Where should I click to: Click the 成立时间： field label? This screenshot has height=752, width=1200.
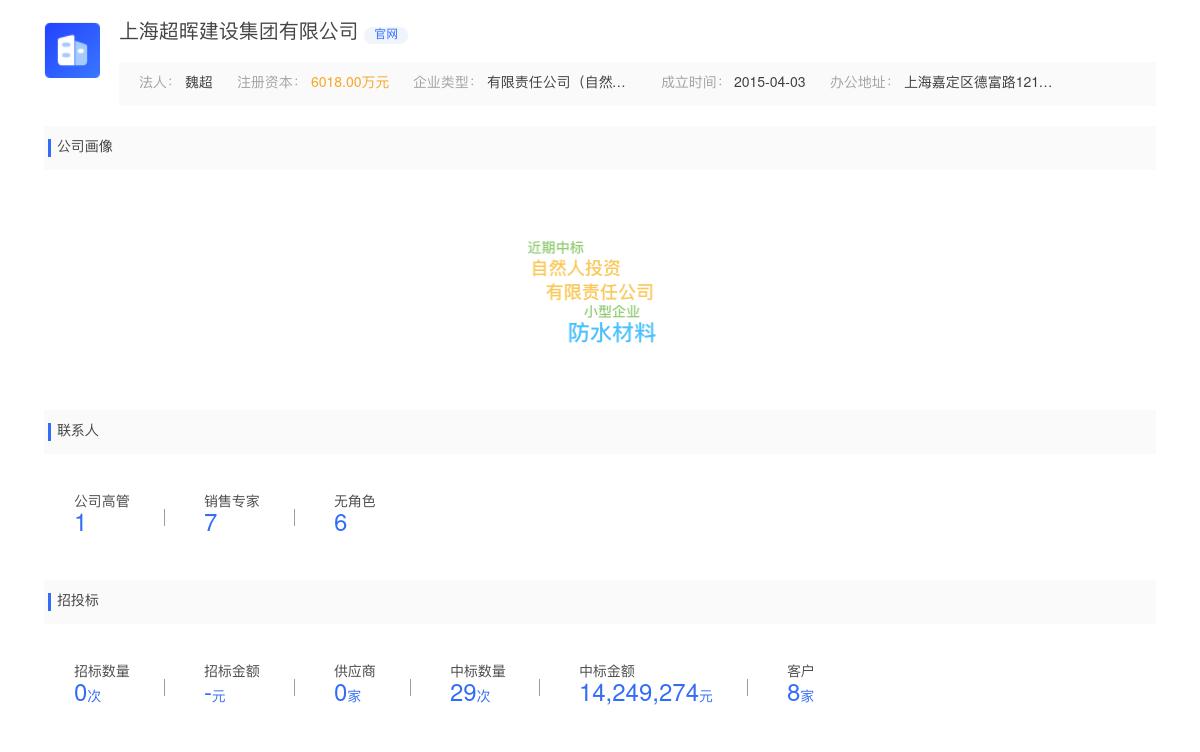pos(692,83)
